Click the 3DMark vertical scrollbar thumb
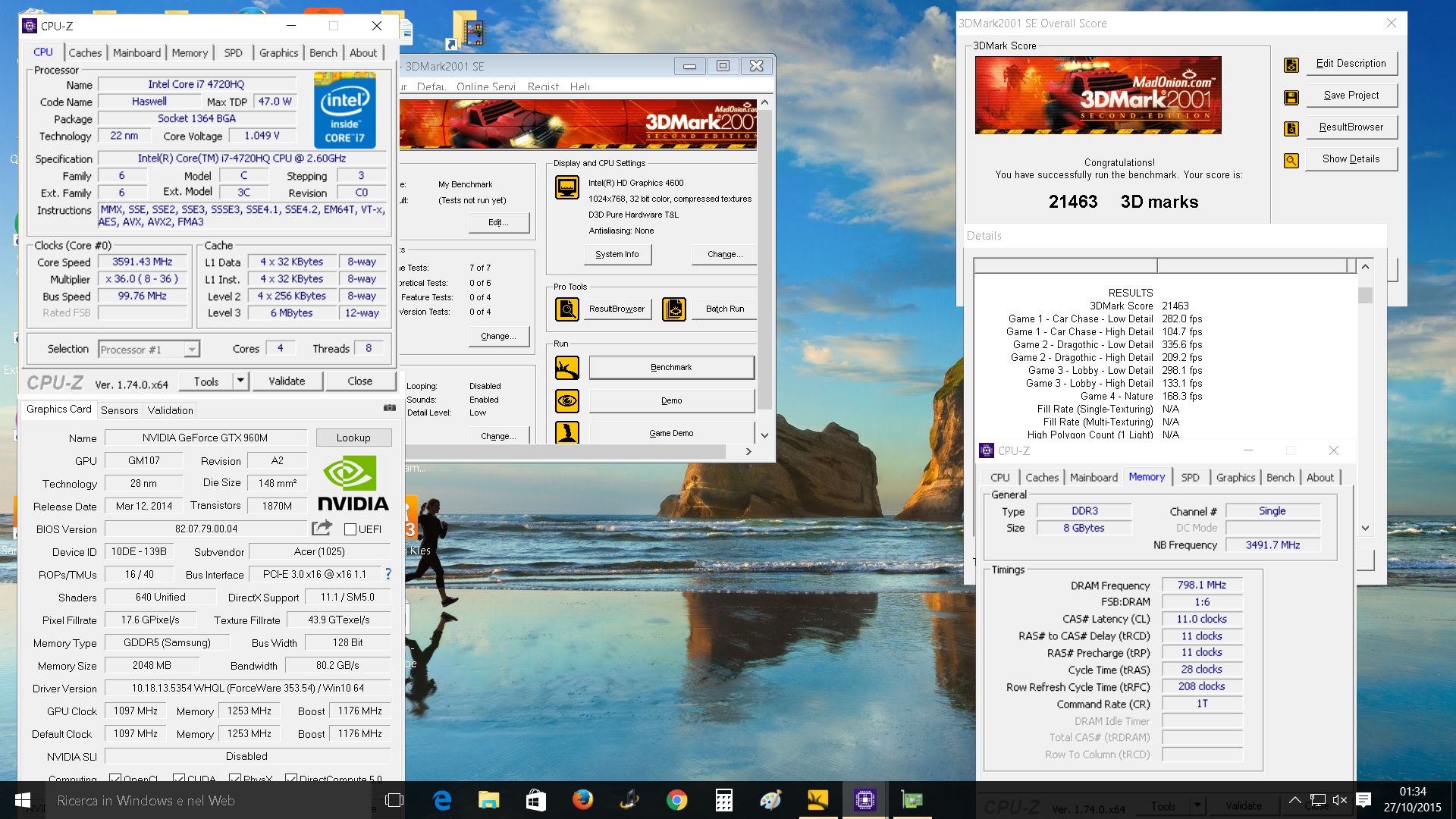Screen dimensions: 1456x819 [x=764, y=258]
